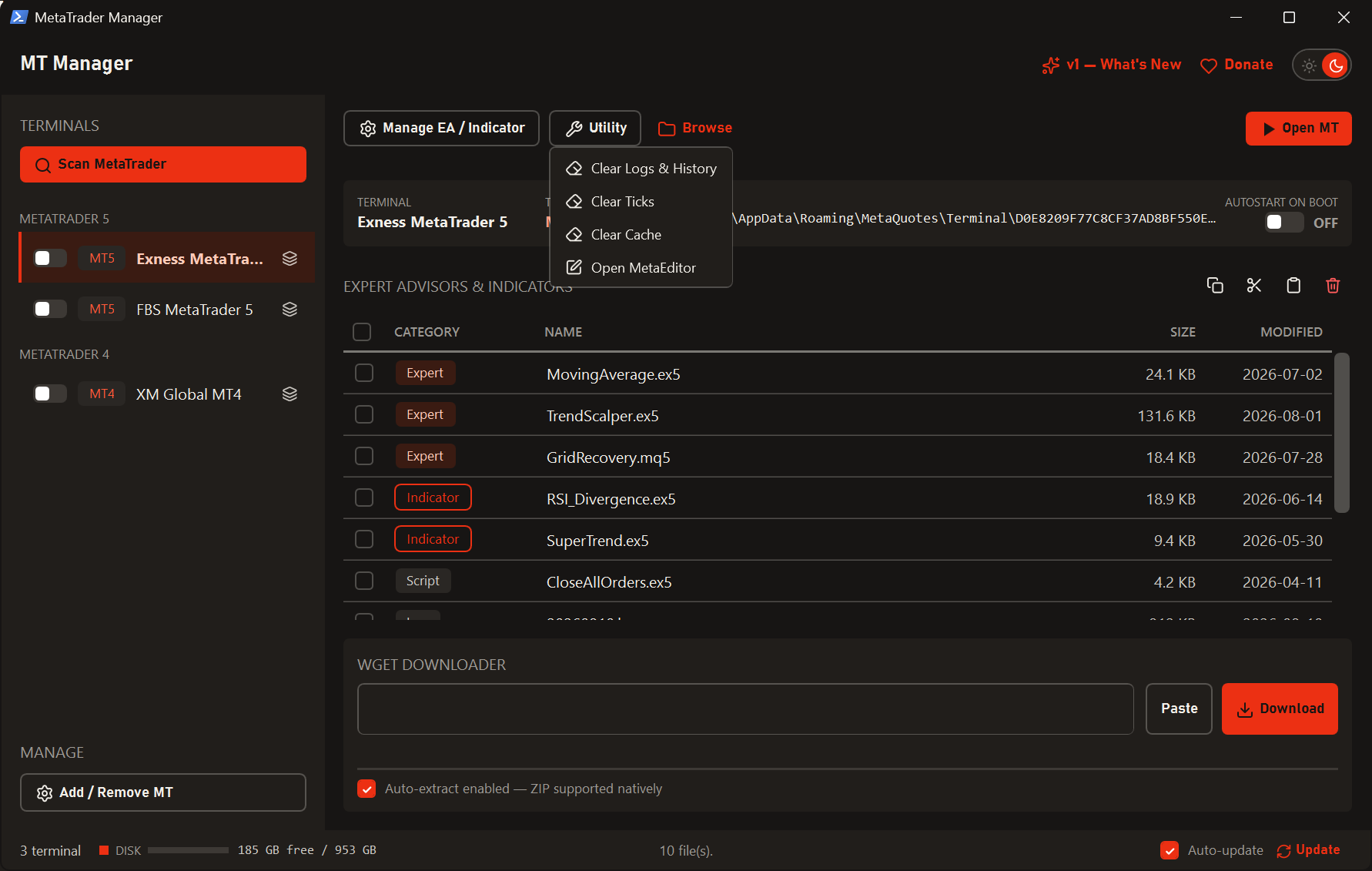Click the MovingAverage.ex5 file name
1372x871 pixels.
614,374
